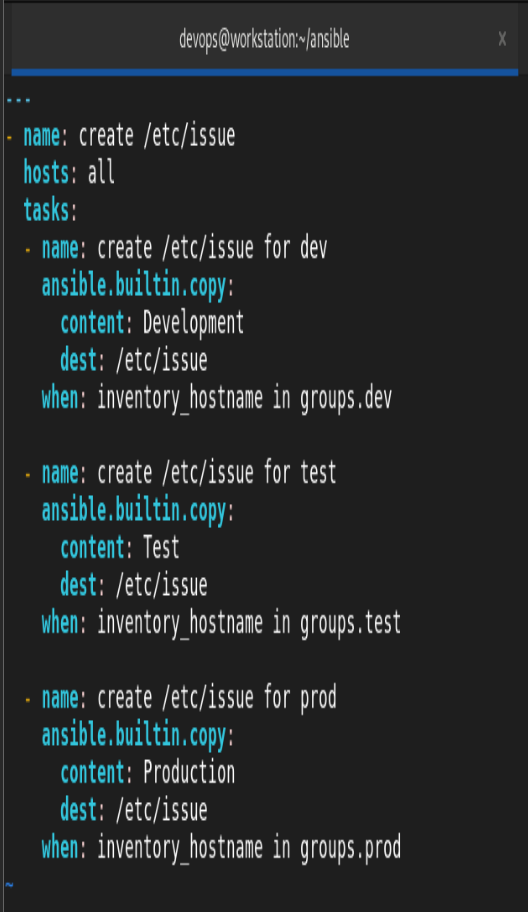Click the 'all' hosts value
The height and width of the screenshot is (912, 528).
pyautogui.click(x=101, y=173)
